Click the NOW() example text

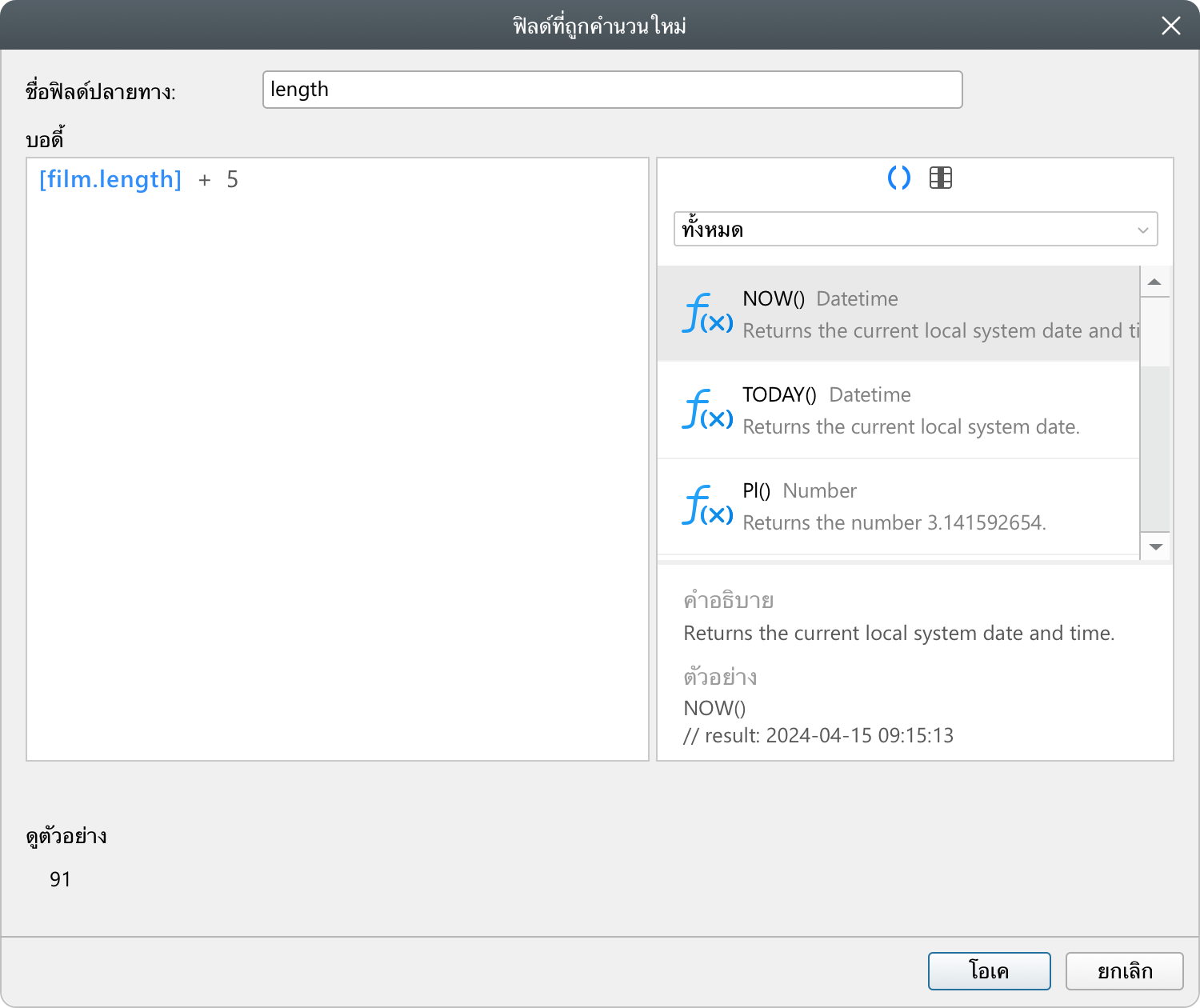pos(714,708)
